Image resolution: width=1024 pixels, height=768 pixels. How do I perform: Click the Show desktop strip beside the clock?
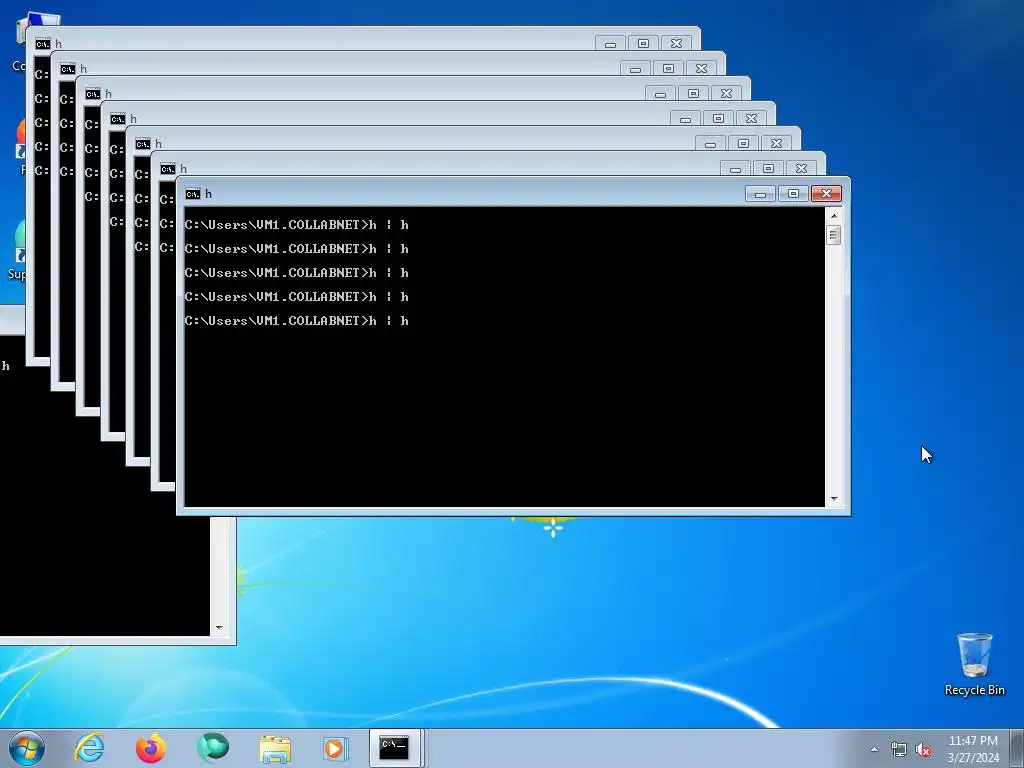tap(1017, 748)
